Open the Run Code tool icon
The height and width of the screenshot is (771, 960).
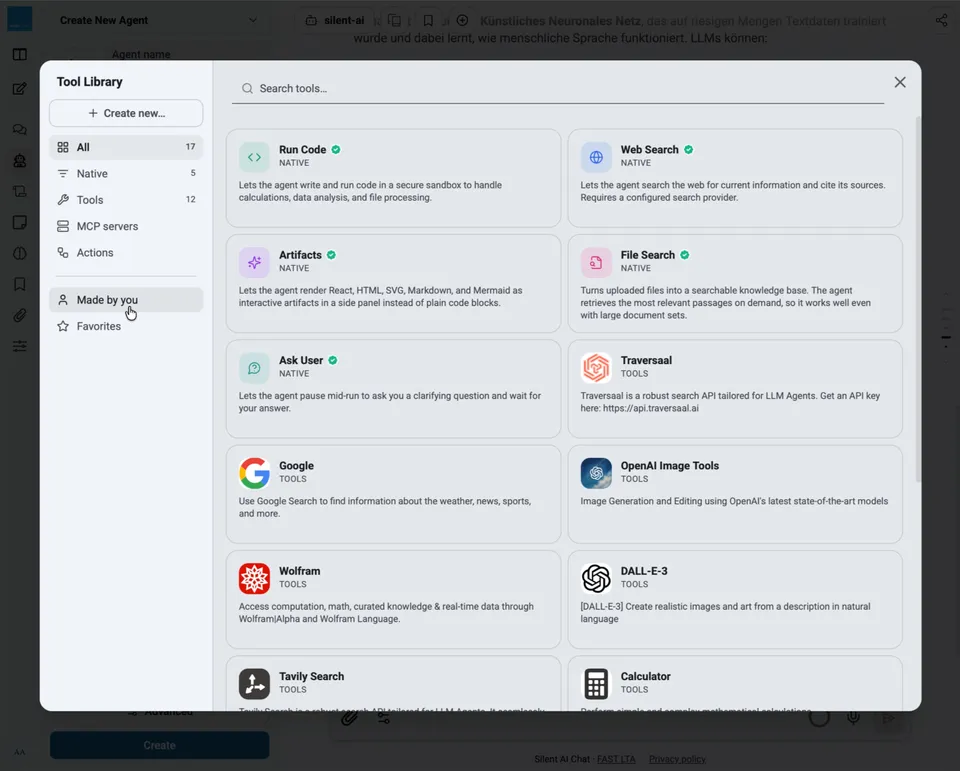point(254,157)
